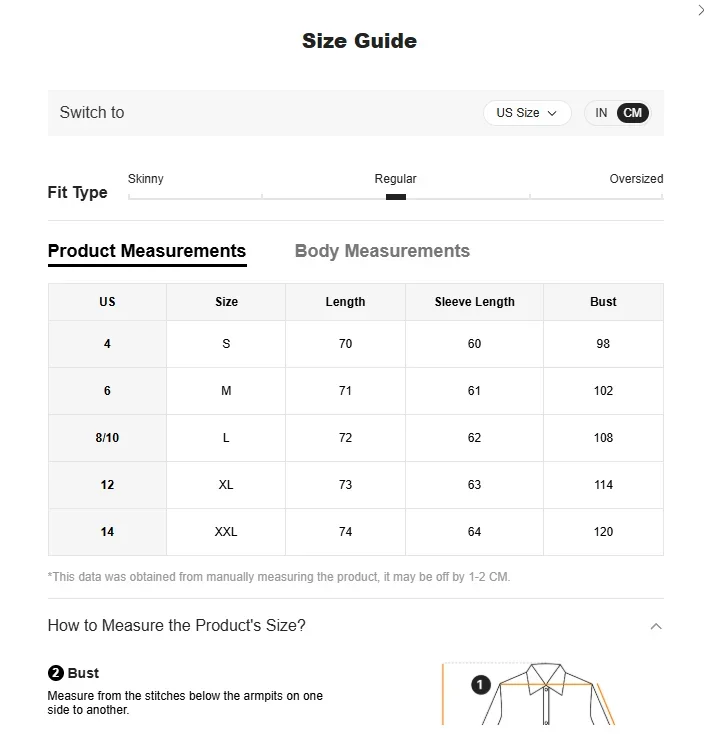The image size is (704, 734).
Task: Click the Bust column header
Action: [x=603, y=302]
